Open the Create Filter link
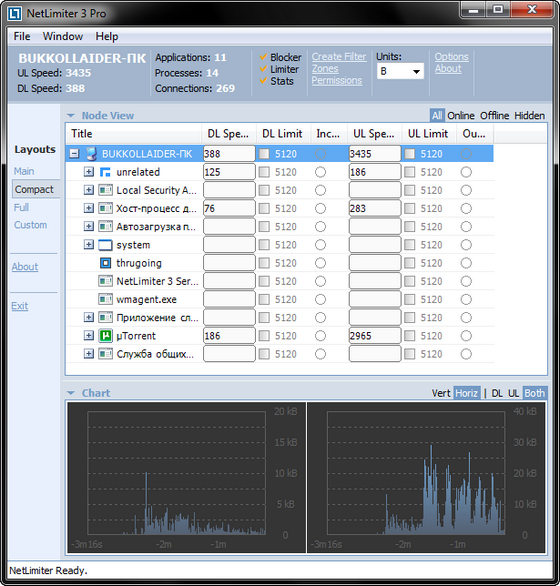The width and height of the screenshot is (560, 586). [x=339, y=57]
